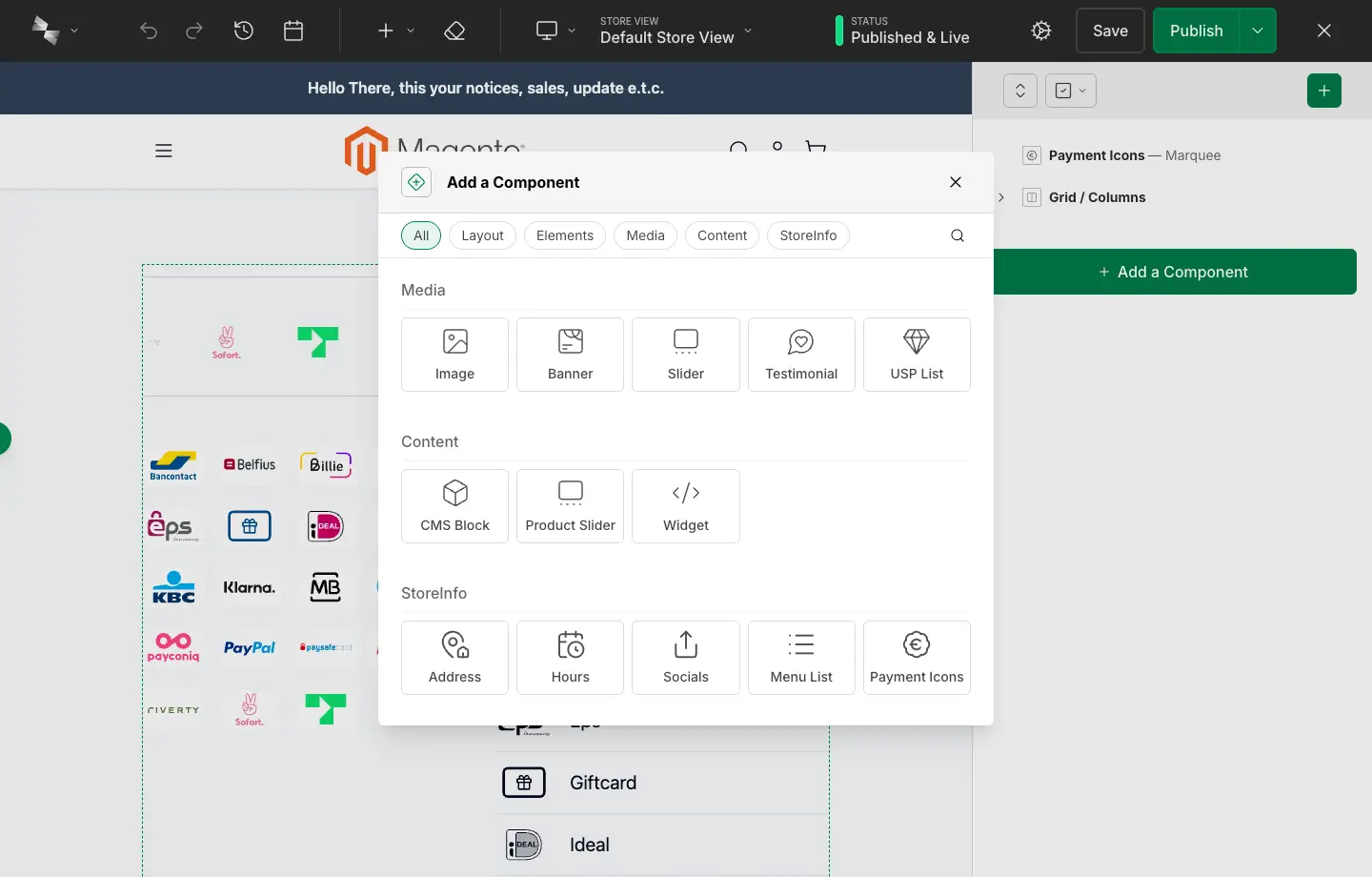Choose the Slider media component
Screen dimensions: 1372x877
click(685, 354)
